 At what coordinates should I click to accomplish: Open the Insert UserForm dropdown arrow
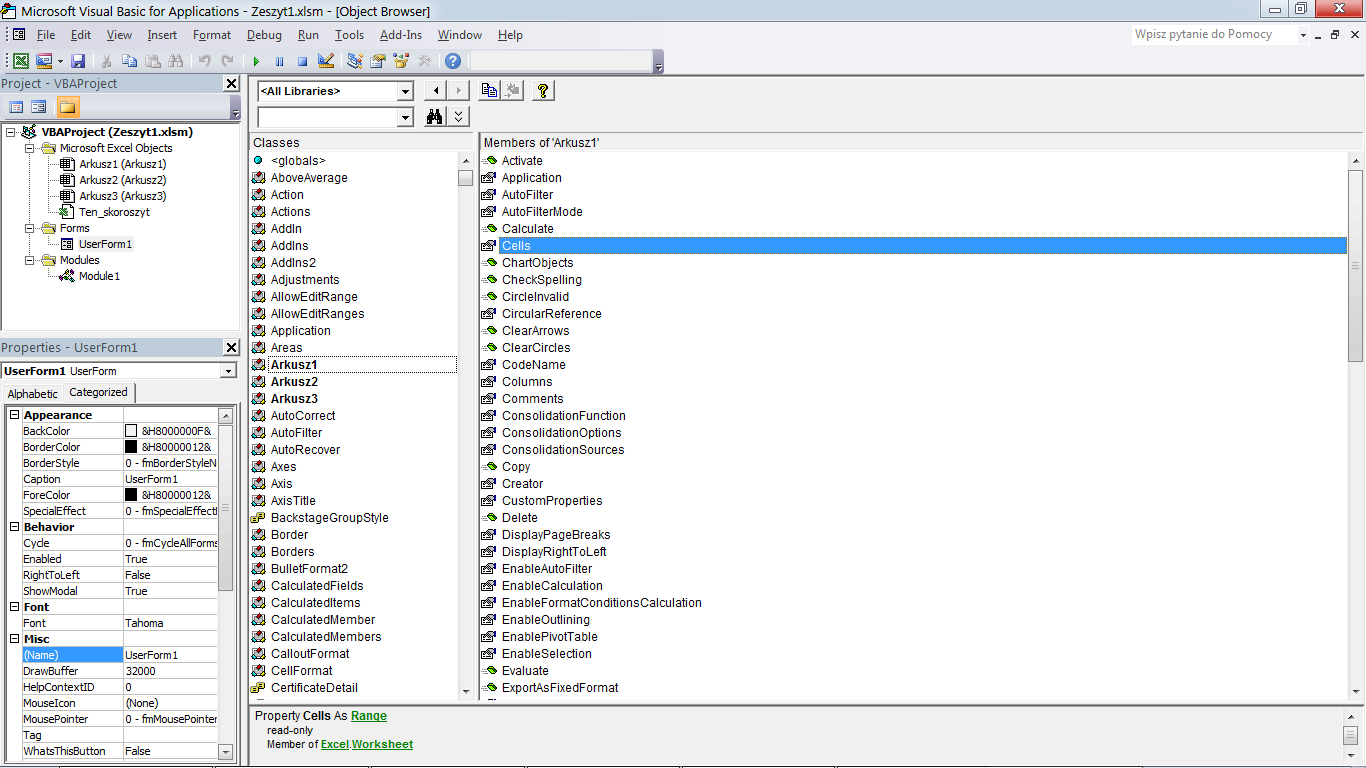coord(60,61)
